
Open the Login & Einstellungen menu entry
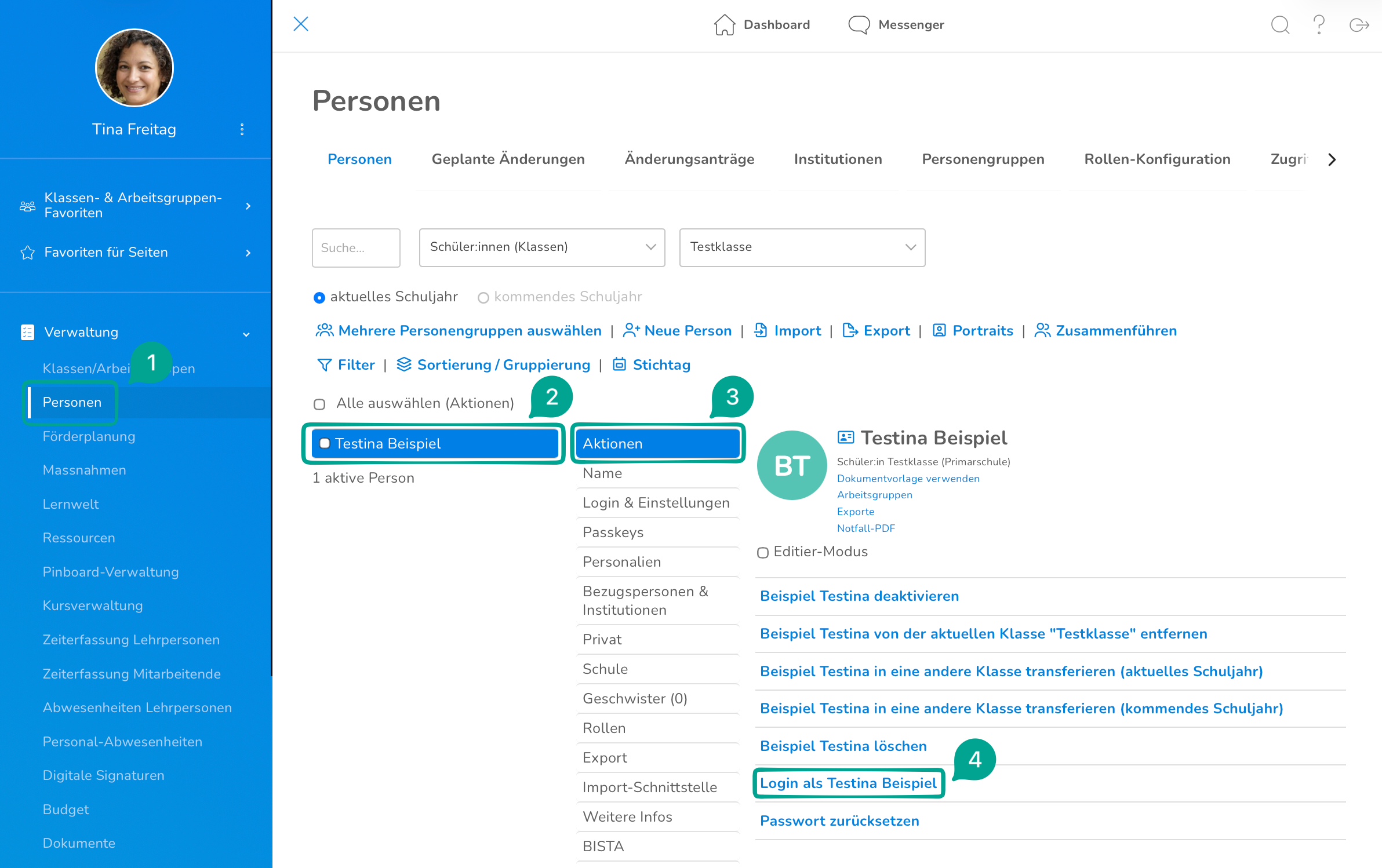(656, 503)
